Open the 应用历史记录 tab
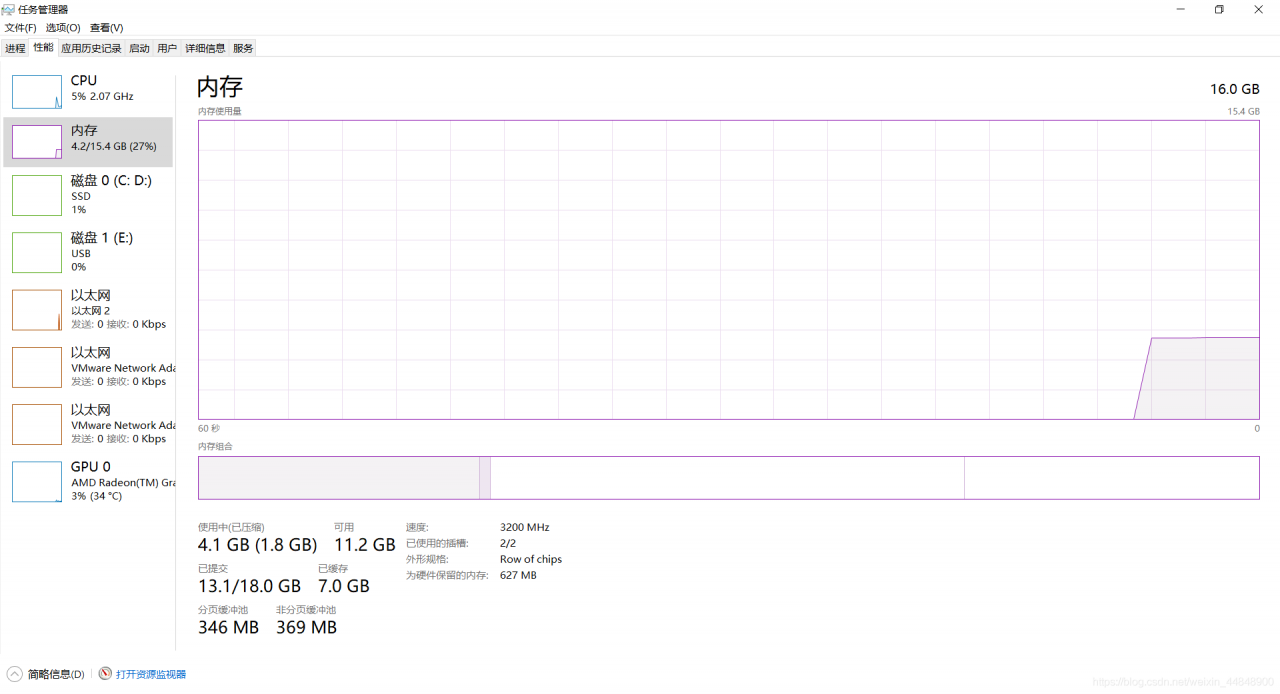This screenshot has height=694, width=1280. click(91, 48)
